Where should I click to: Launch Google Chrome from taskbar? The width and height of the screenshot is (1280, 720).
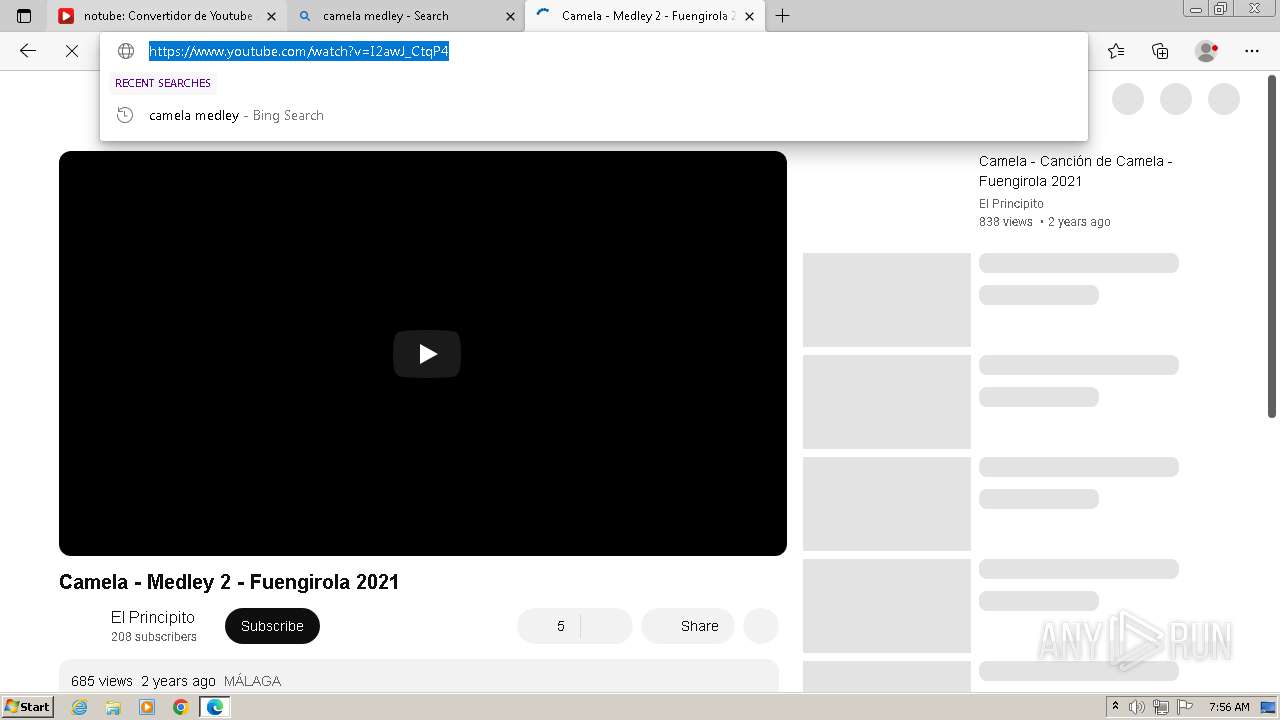pyautogui.click(x=181, y=707)
